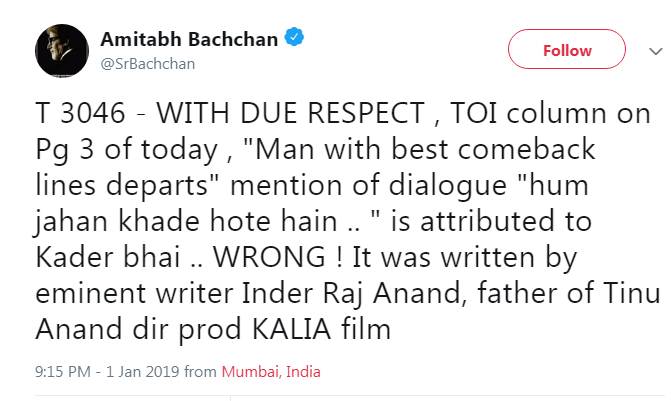This screenshot has height=401, width=671.
Task: Click the blue verified badge icon
Action: click(x=293, y=38)
